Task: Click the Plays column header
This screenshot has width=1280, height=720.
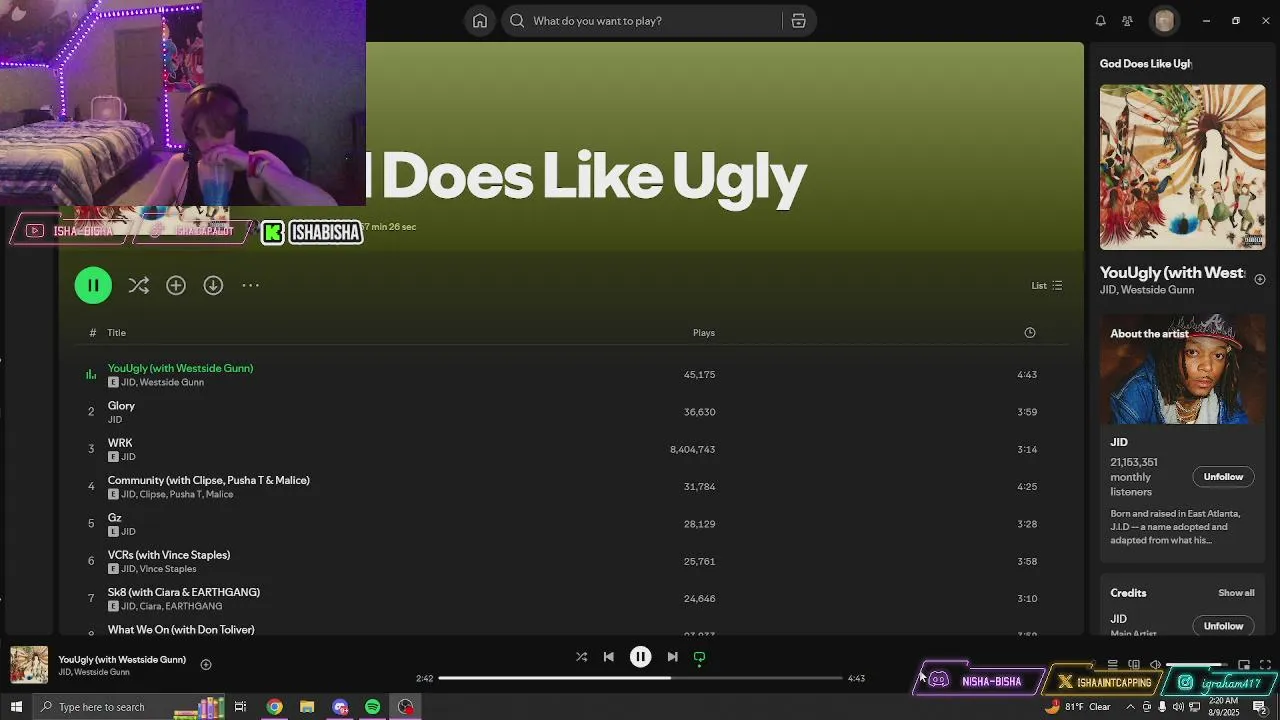Action: 704,333
